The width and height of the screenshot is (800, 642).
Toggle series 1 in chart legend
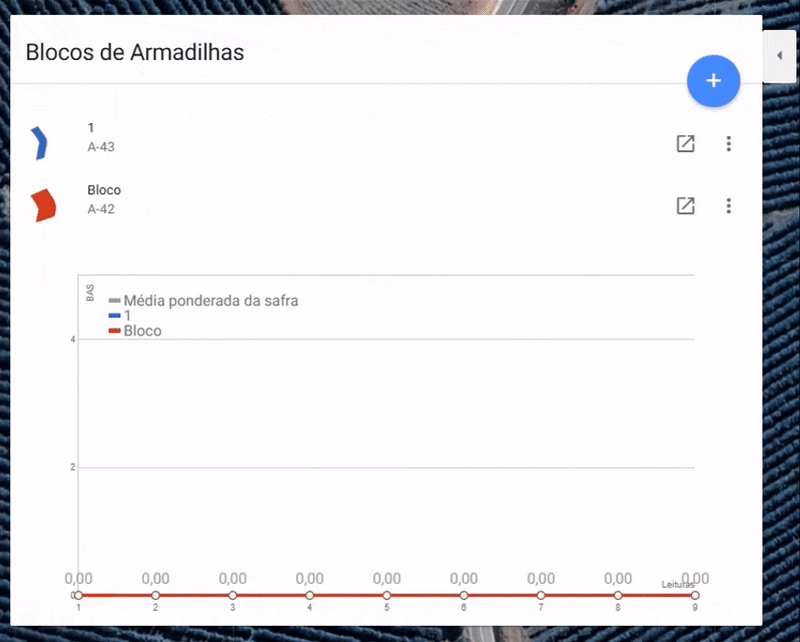coord(127,315)
